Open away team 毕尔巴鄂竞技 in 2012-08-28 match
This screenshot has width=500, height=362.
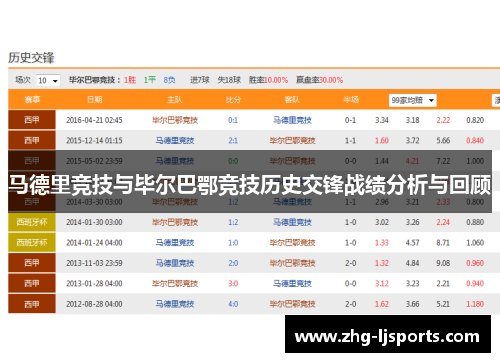click(292, 304)
